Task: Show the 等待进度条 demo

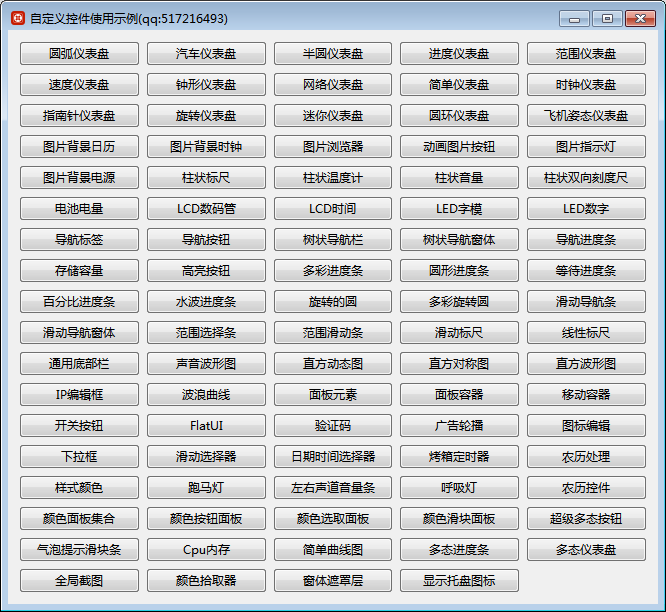Action: 586,271
